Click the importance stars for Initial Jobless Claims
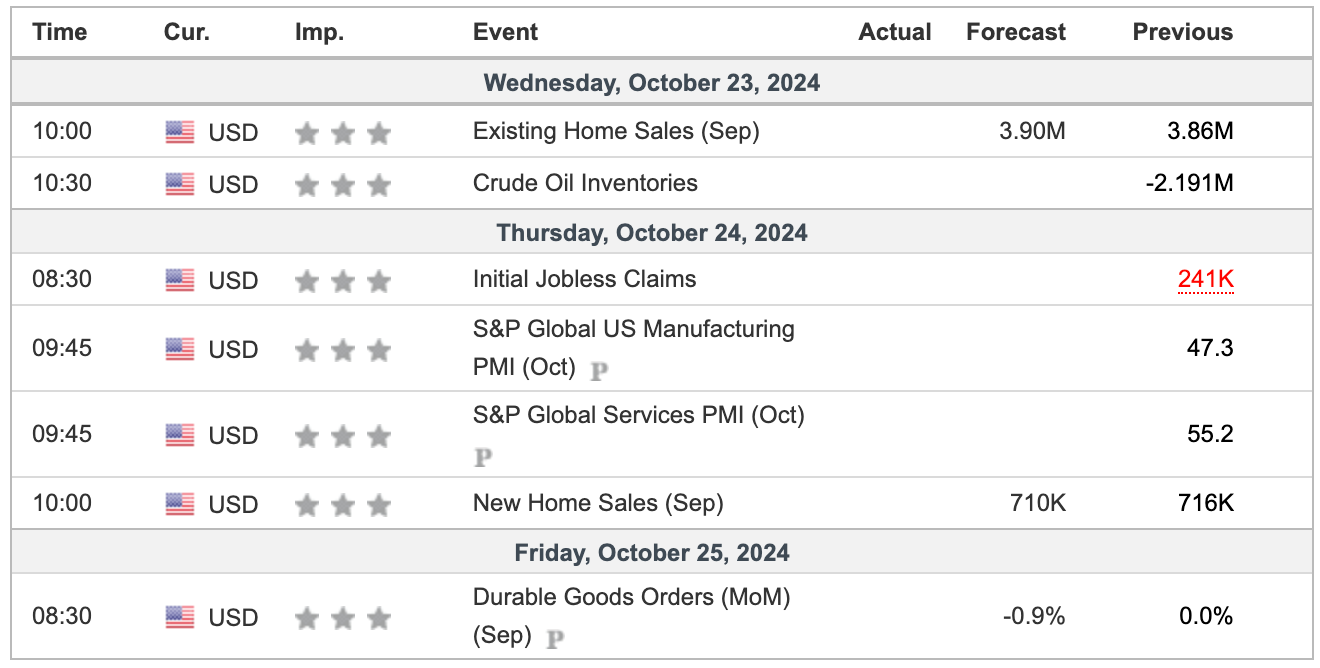 [x=342, y=281]
